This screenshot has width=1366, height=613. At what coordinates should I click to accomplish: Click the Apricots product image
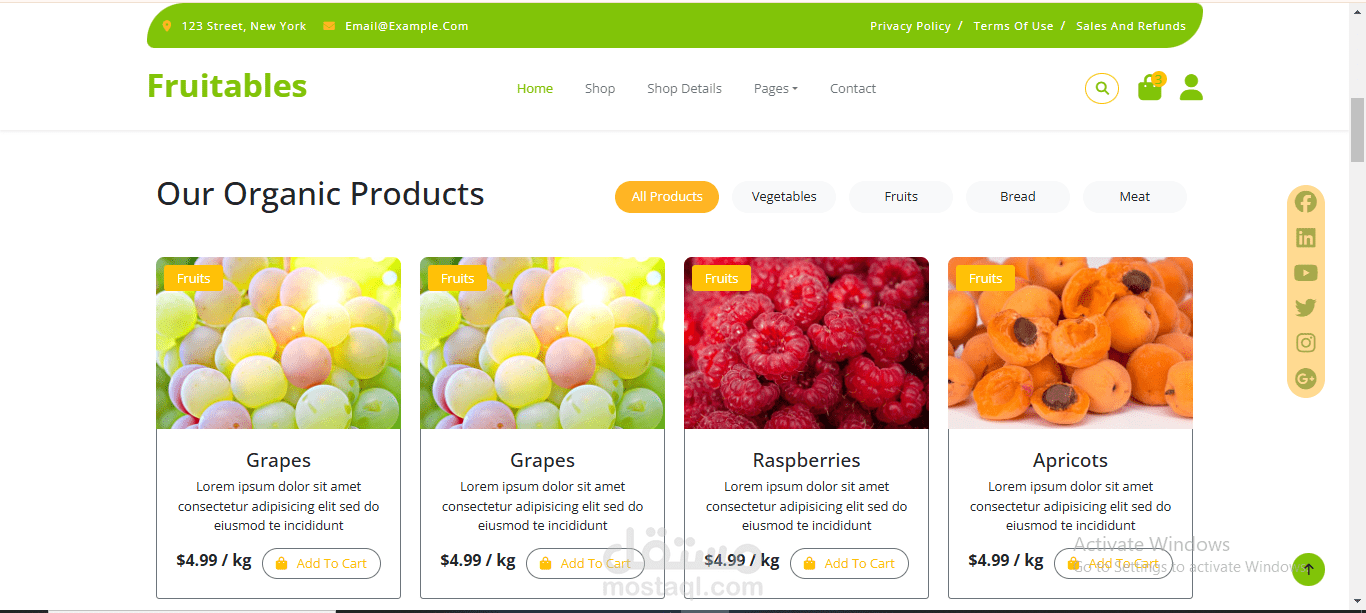pyautogui.click(x=1070, y=343)
